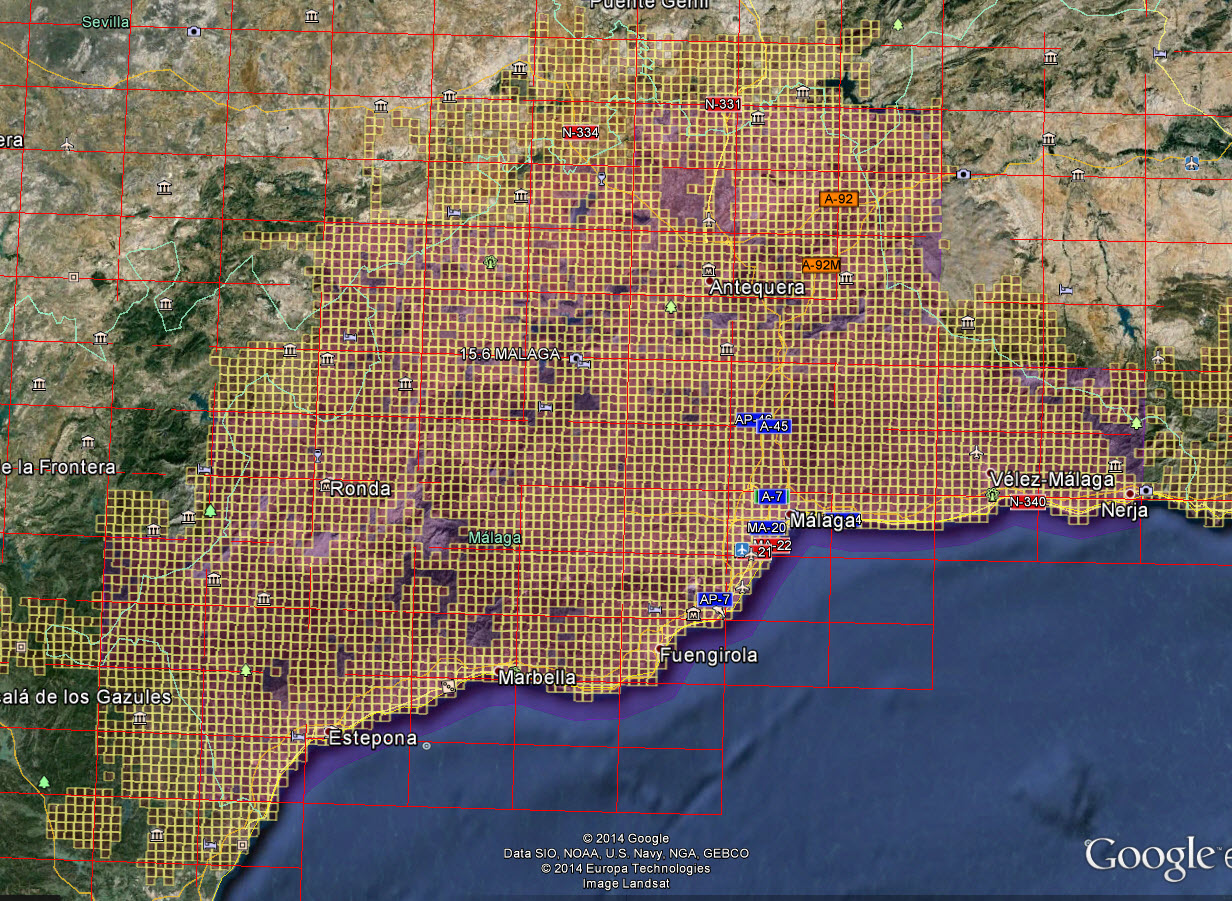Select the N-331 road marker

[x=722, y=104]
